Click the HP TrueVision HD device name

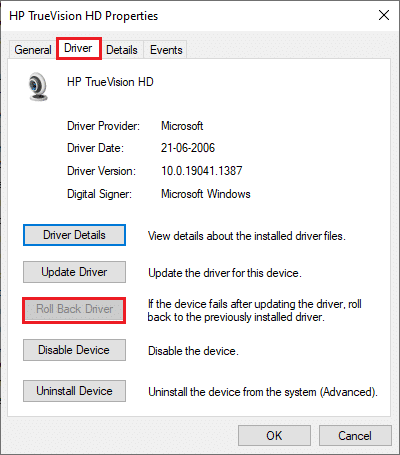click(110, 82)
